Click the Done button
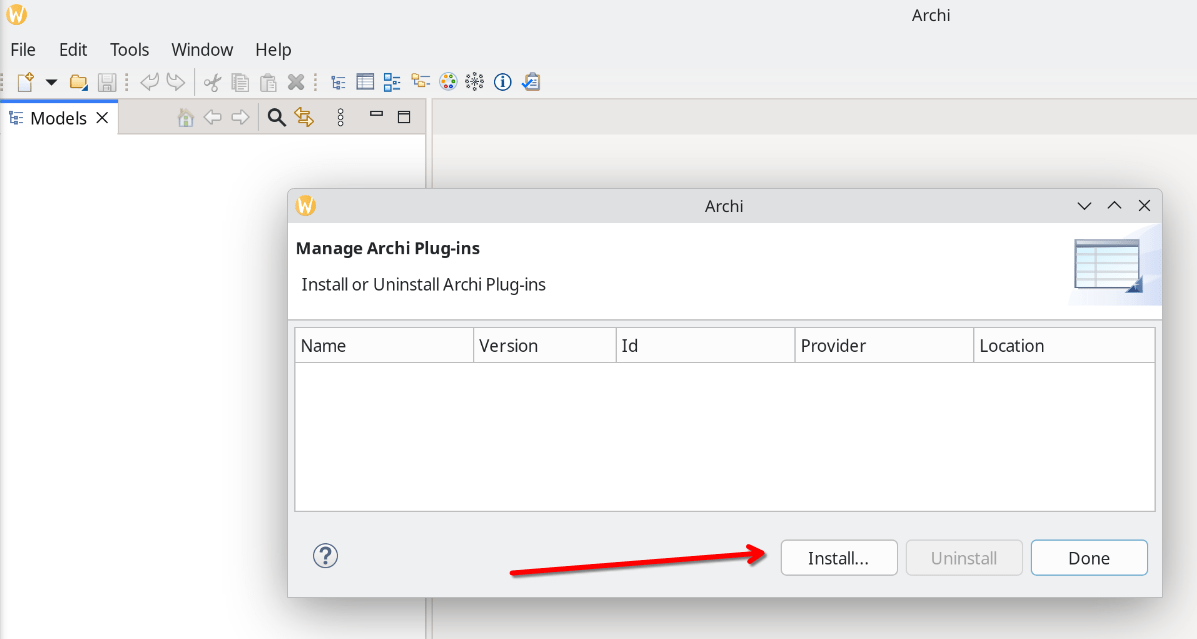 click(1089, 558)
